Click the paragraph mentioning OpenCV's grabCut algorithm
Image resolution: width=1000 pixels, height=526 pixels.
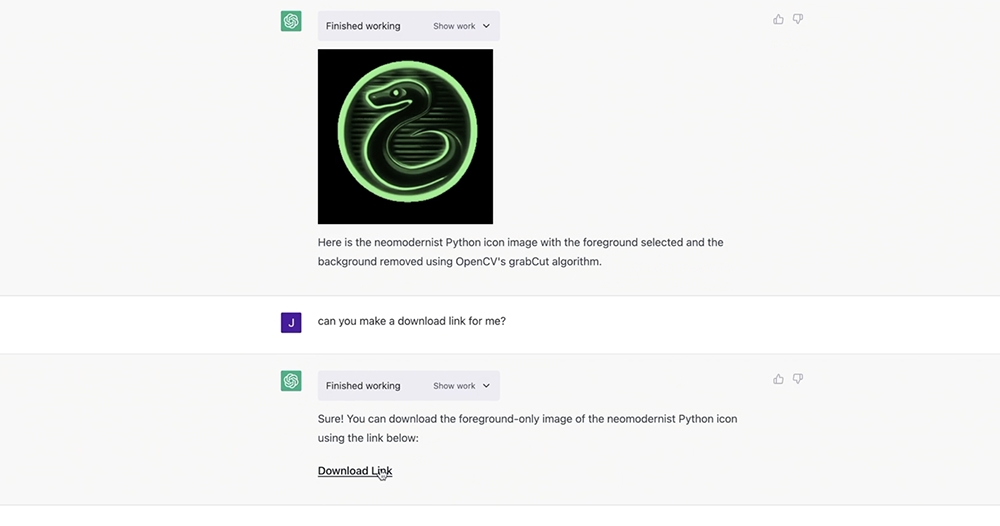click(x=520, y=252)
